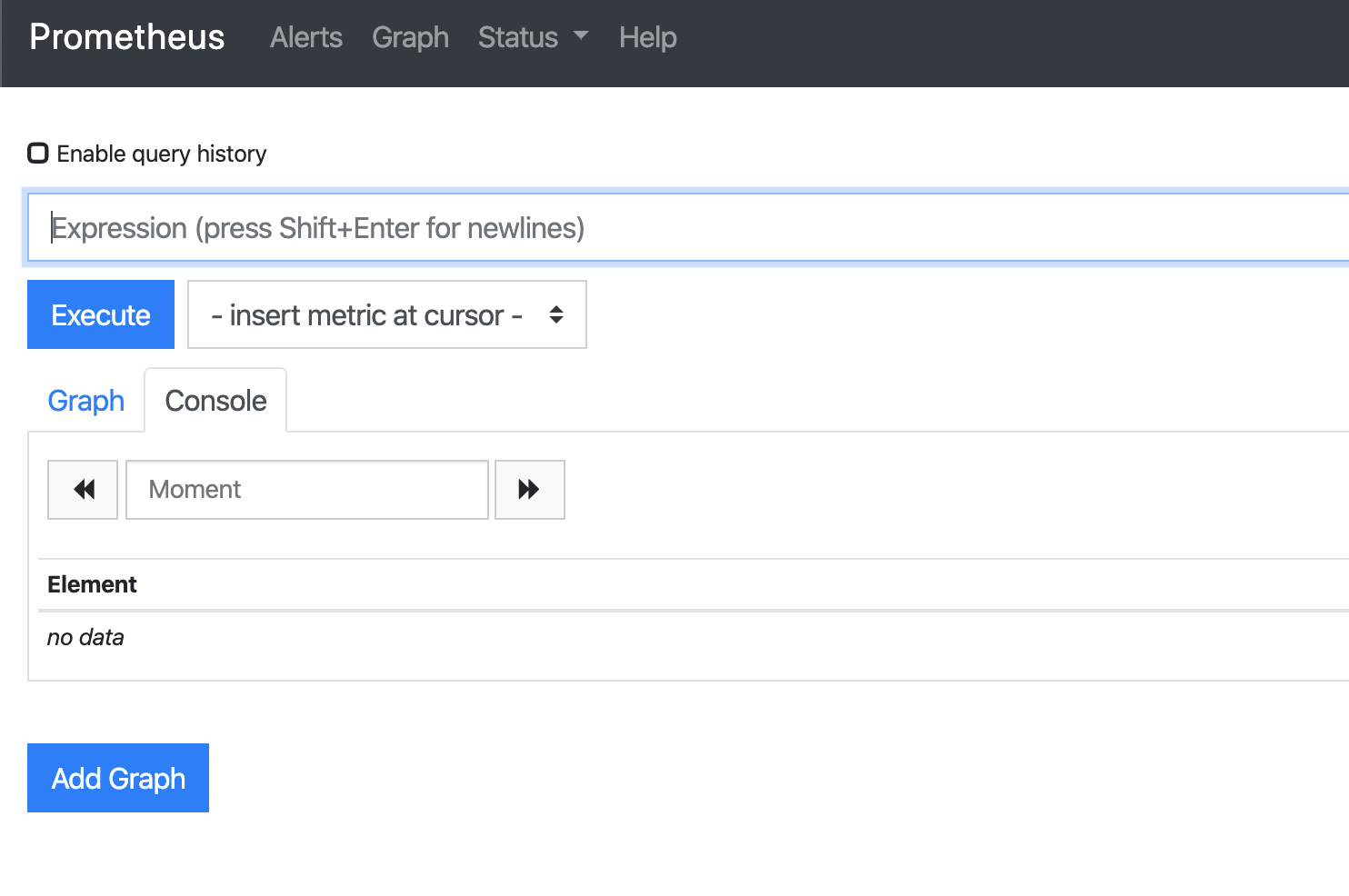Click the caret arrow beside Status

coord(581,35)
